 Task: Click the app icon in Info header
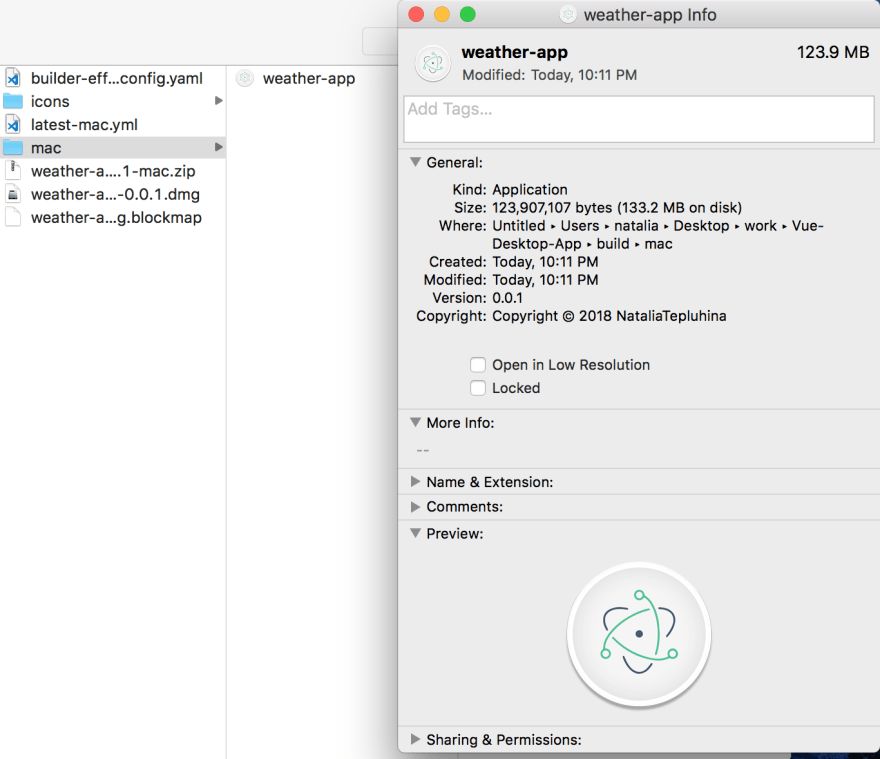[x=432, y=63]
